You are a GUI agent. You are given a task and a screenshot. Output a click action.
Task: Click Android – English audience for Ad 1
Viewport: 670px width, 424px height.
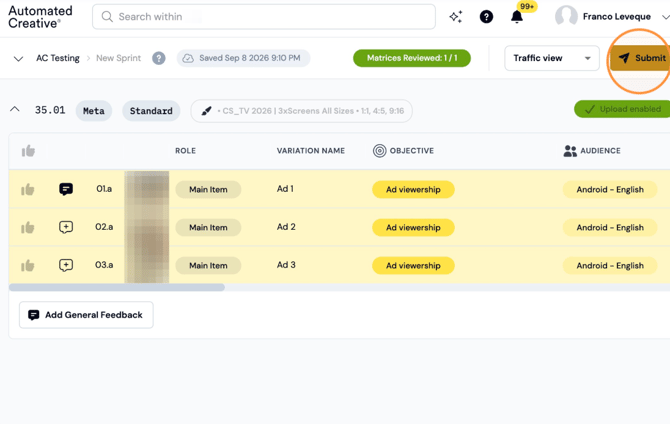coord(610,190)
